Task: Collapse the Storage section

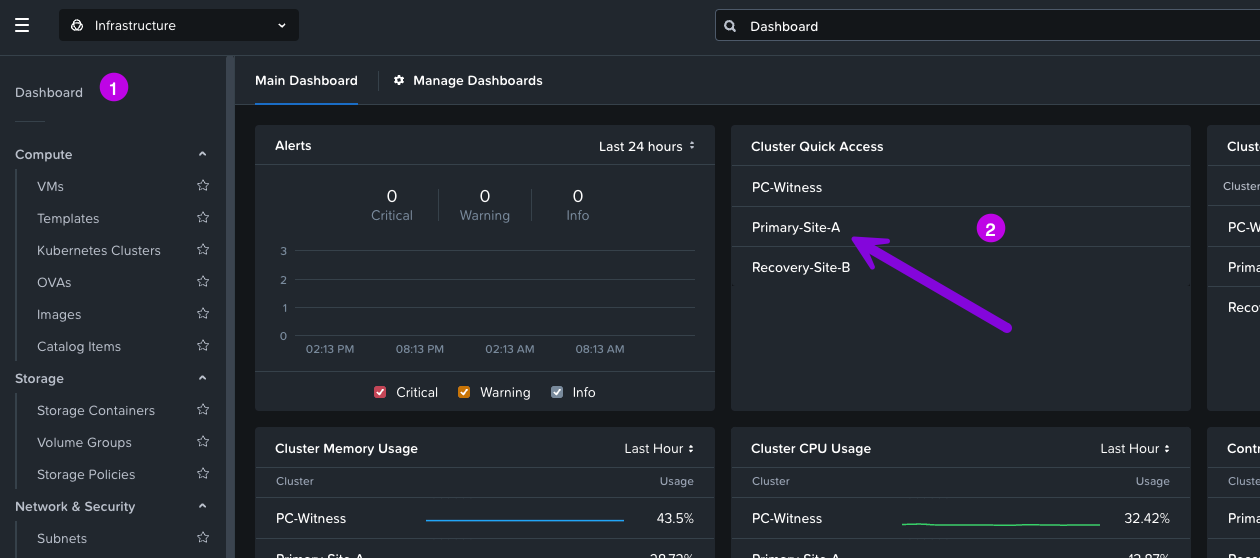Action: click(203, 378)
